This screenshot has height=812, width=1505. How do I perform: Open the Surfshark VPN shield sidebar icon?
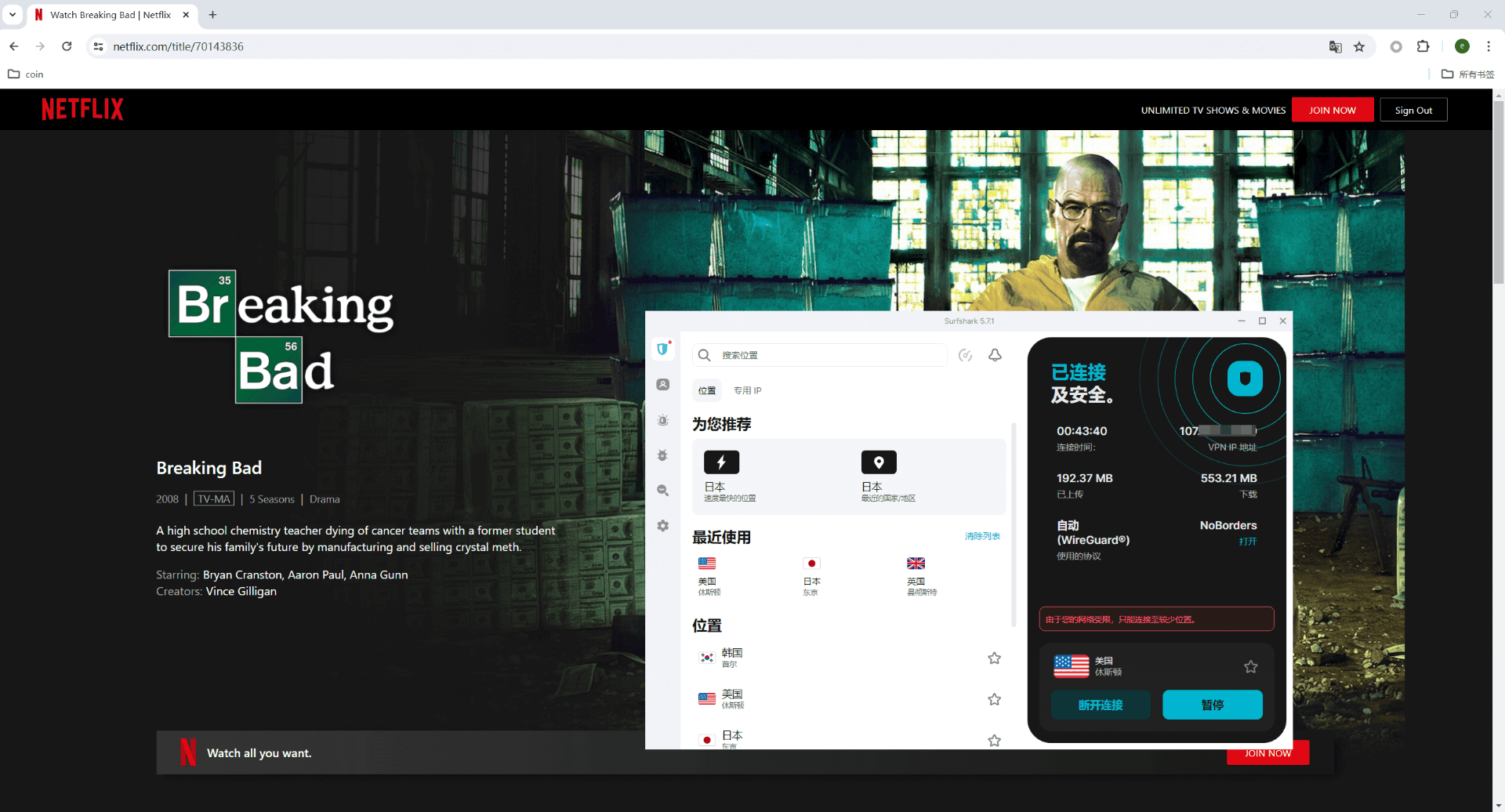[663, 349]
